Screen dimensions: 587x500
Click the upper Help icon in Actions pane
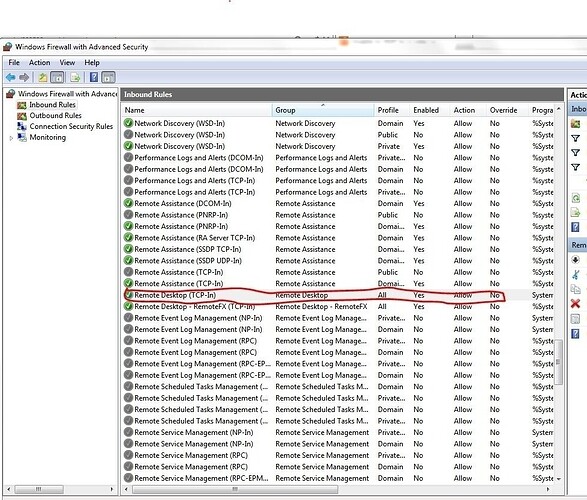coord(575,227)
